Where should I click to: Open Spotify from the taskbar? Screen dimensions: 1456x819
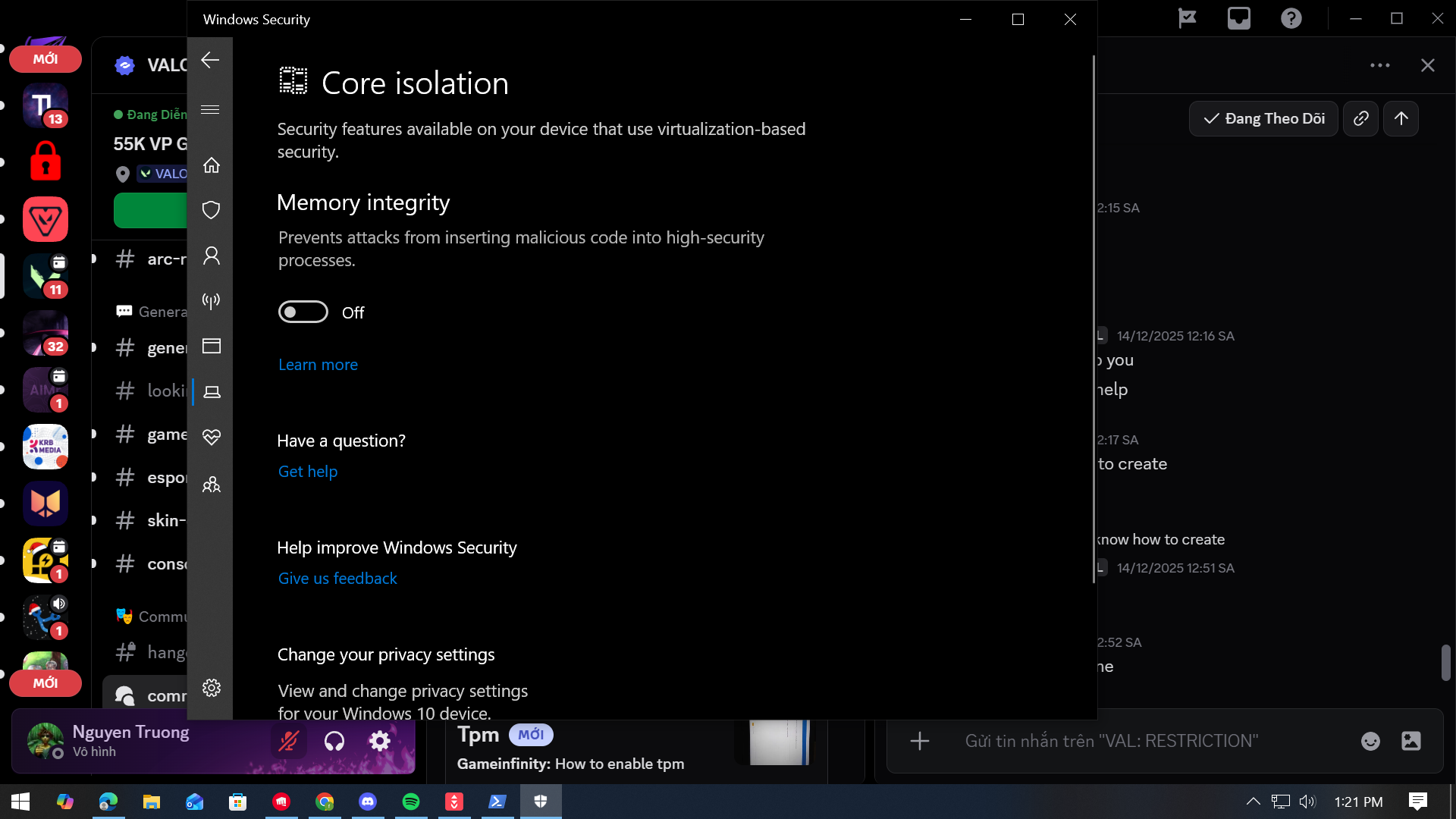click(x=411, y=802)
